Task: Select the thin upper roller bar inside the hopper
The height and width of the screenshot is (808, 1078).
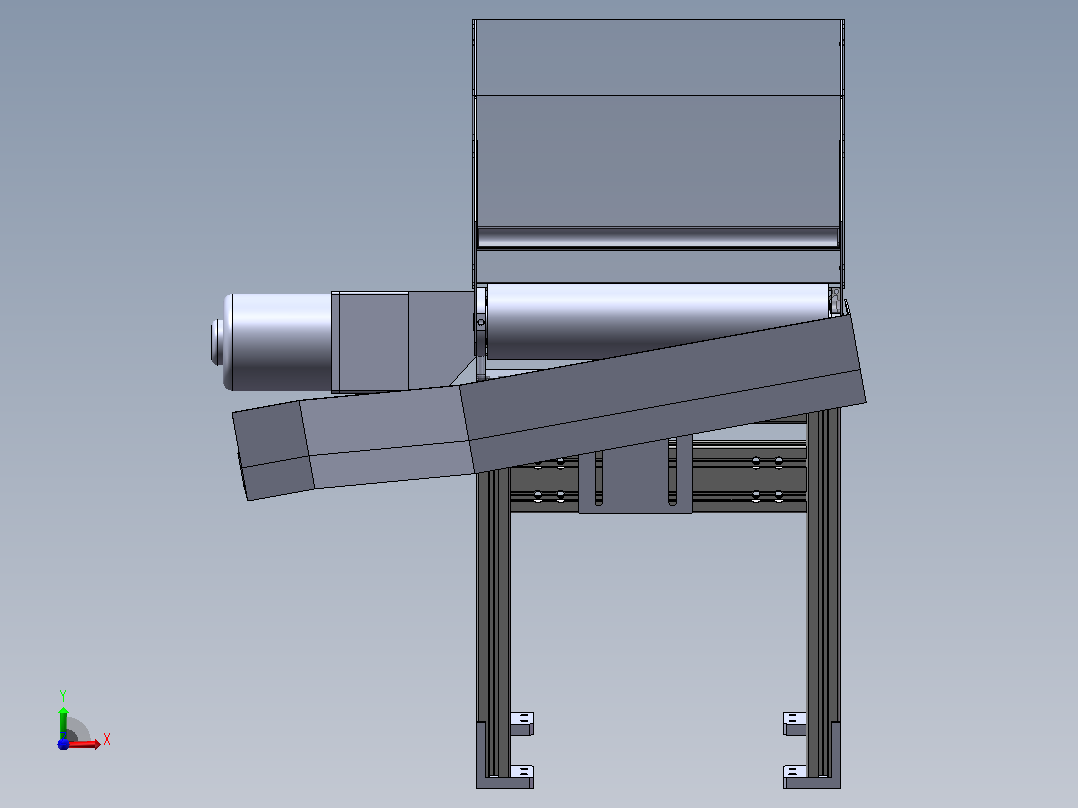Action: pos(658,237)
